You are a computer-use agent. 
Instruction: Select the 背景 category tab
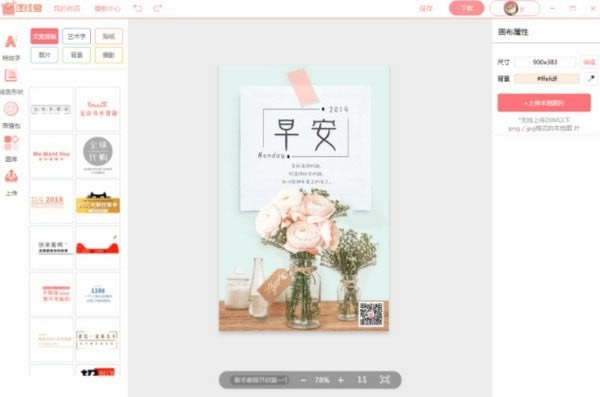coord(77,55)
